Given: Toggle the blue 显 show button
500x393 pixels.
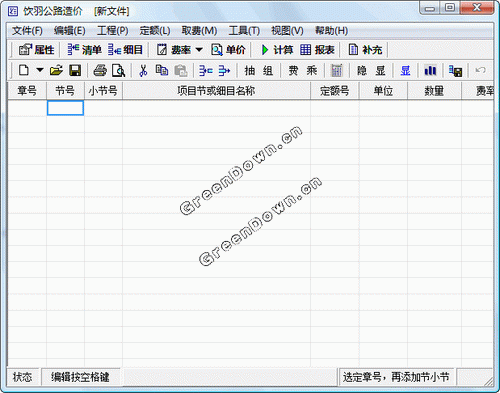Looking at the screenshot, I should (x=405, y=70).
